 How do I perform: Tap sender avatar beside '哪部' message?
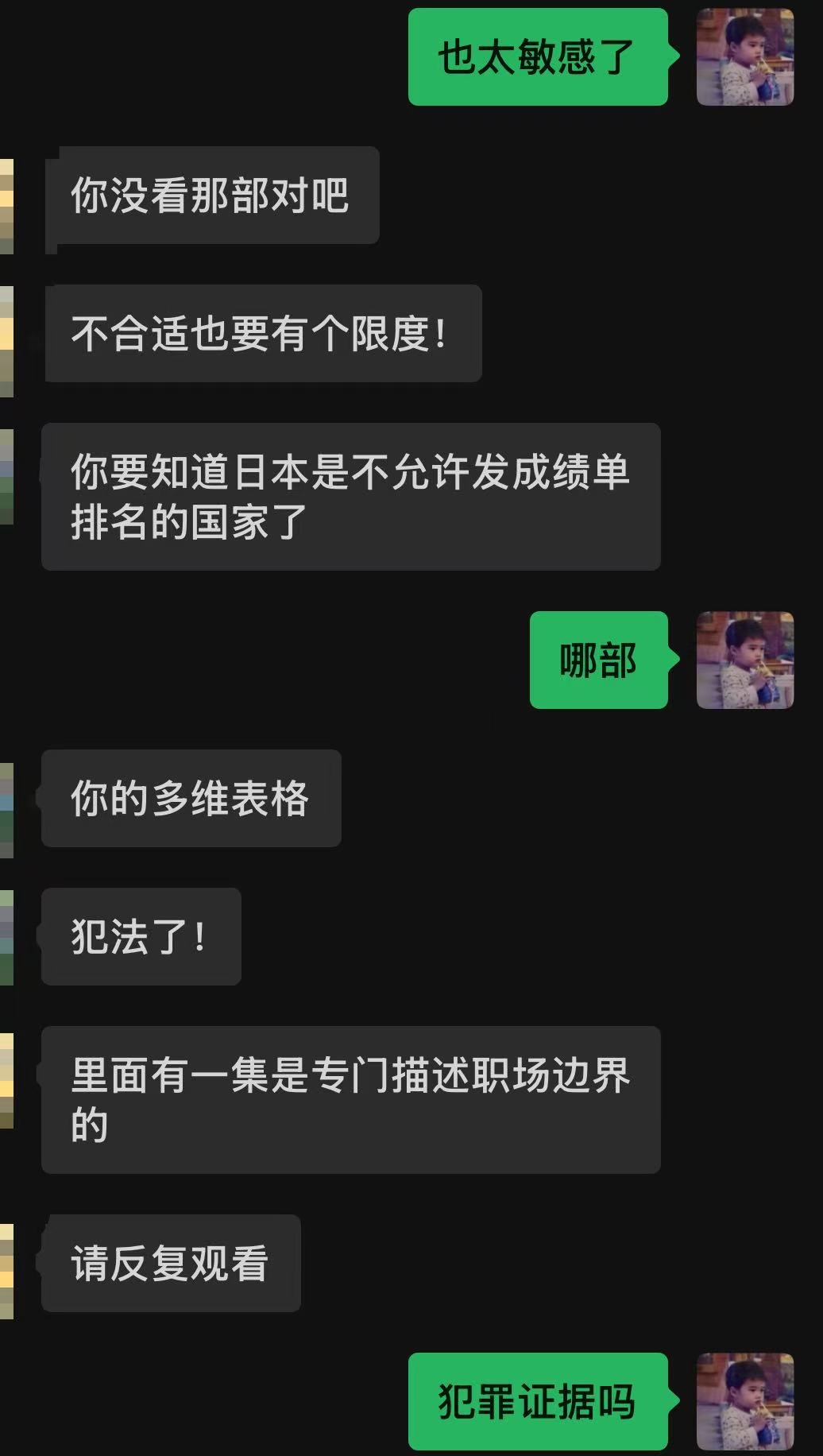tap(745, 660)
